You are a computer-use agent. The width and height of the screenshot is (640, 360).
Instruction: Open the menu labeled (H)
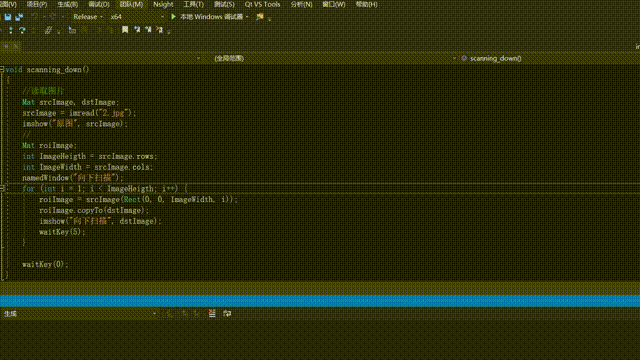[366, 4]
